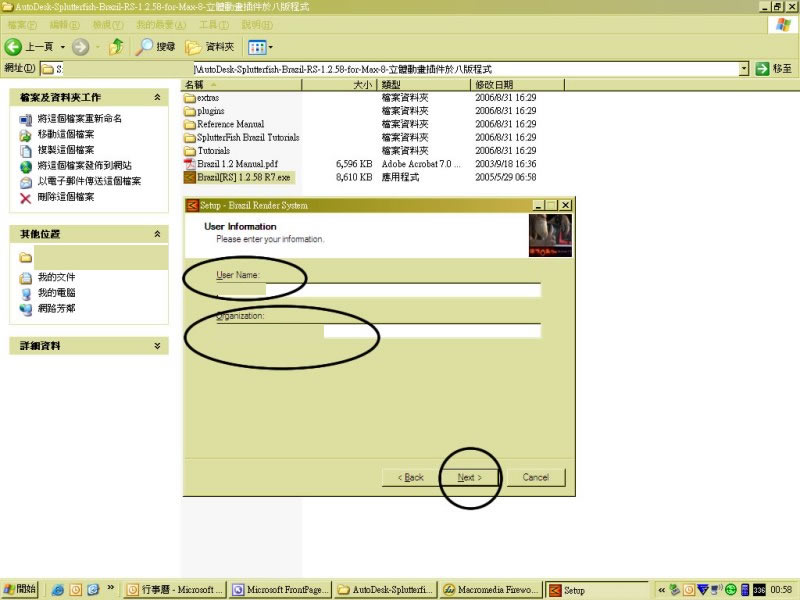Go up one folder level
Image resolution: width=800 pixels, height=600 pixels.
click(117, 47)
